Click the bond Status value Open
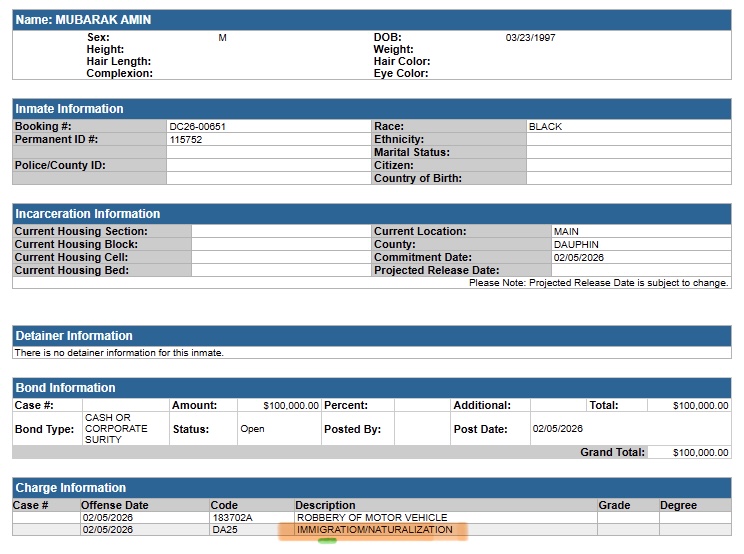744x554 pixels. 252,429
